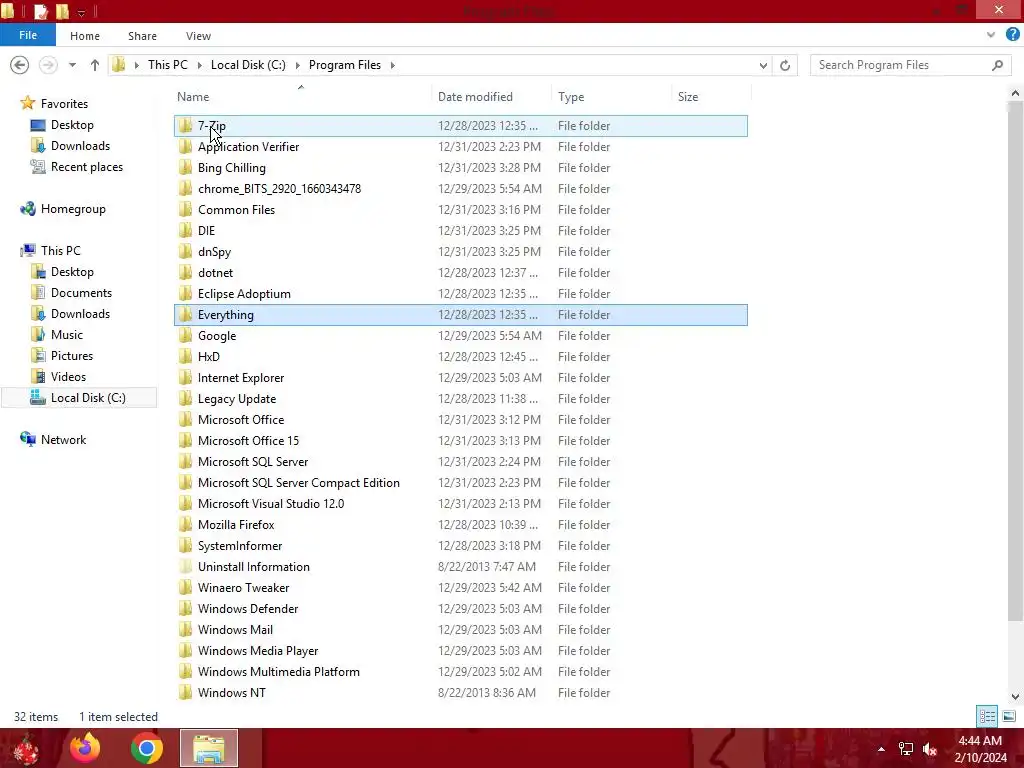
Task: Select the Application Verifier folder name
Action: (248, 147)
